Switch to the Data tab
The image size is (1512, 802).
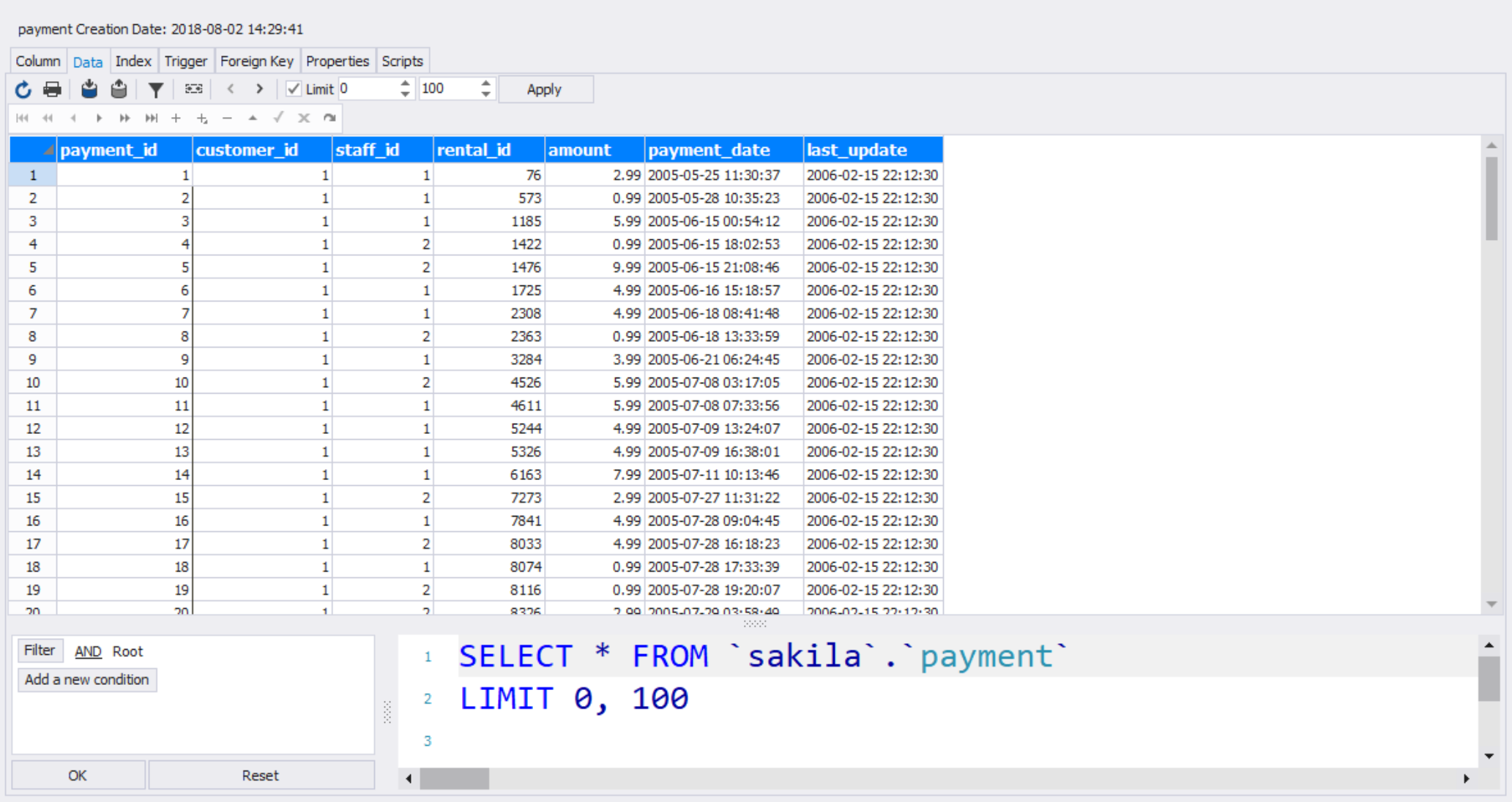point(88,62)
